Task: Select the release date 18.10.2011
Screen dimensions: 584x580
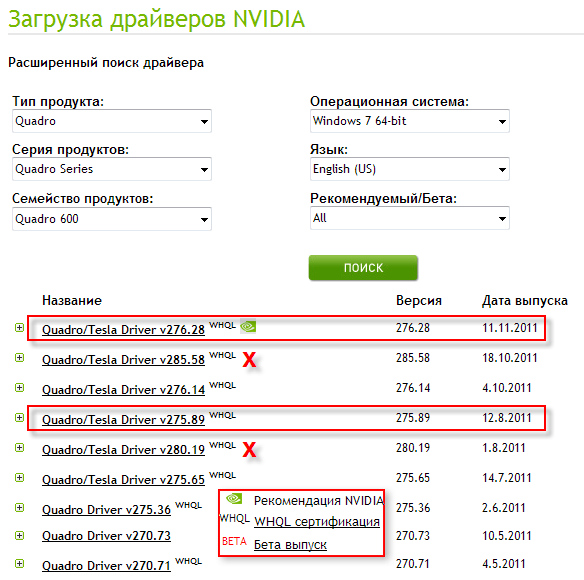Action: 510,358
